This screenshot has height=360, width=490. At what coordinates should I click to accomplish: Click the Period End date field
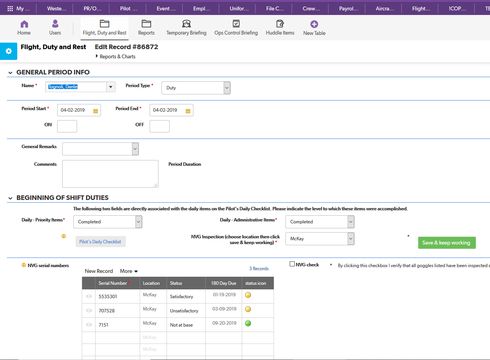point(171,110)
